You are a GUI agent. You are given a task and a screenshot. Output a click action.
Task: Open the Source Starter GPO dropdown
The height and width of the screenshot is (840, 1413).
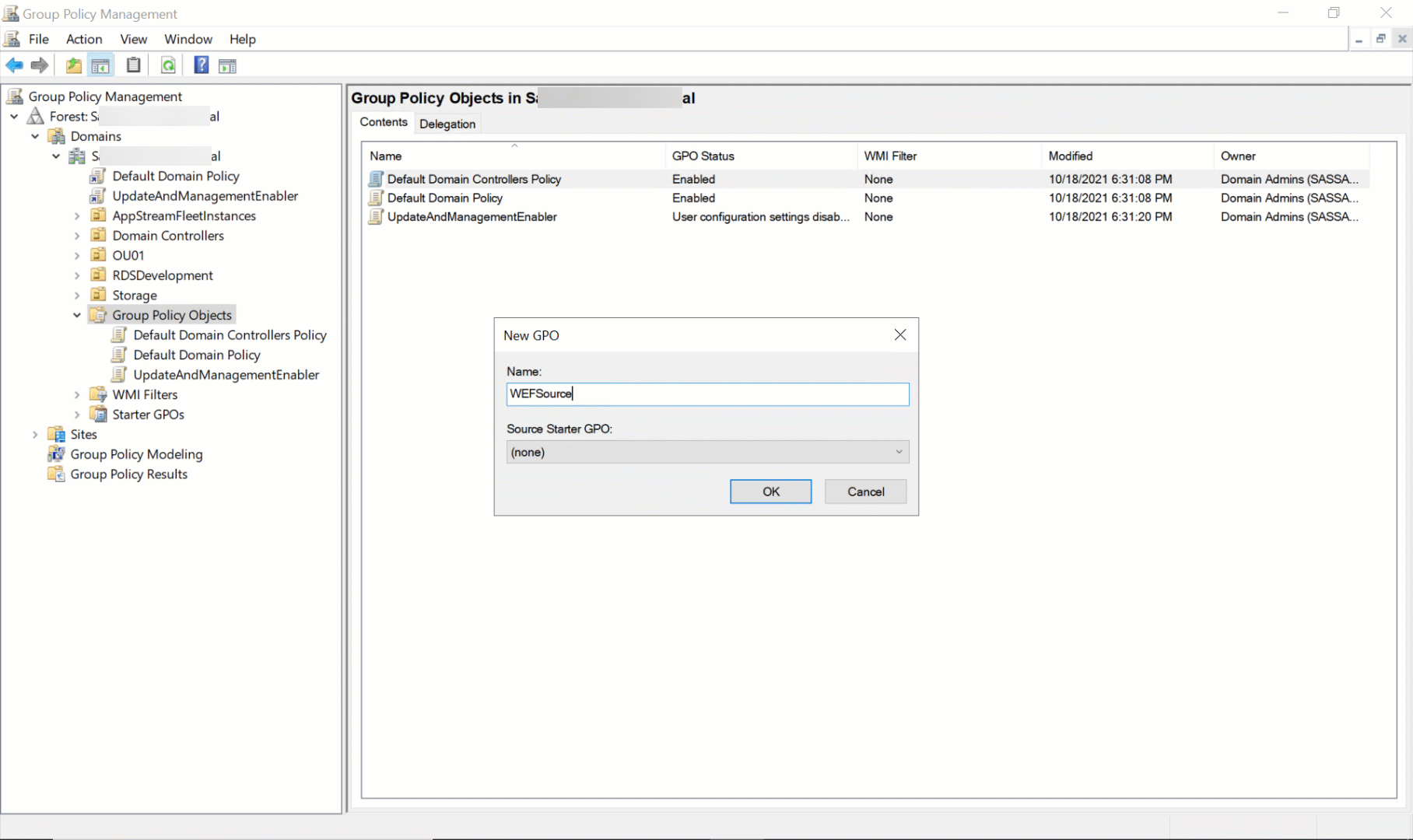[707, 452]
